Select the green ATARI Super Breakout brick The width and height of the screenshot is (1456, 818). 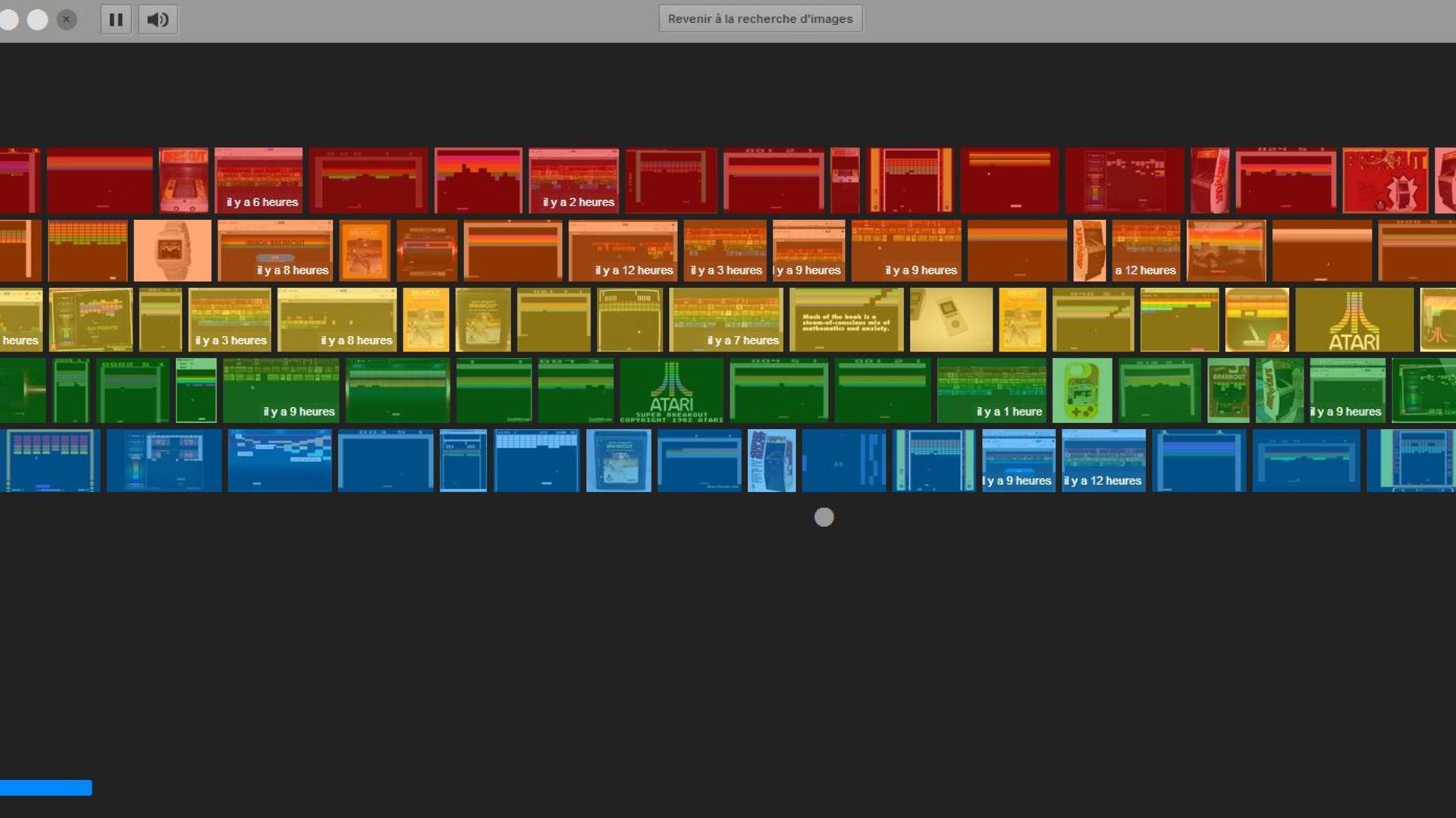pyautogui.click(x=671, y=390)
